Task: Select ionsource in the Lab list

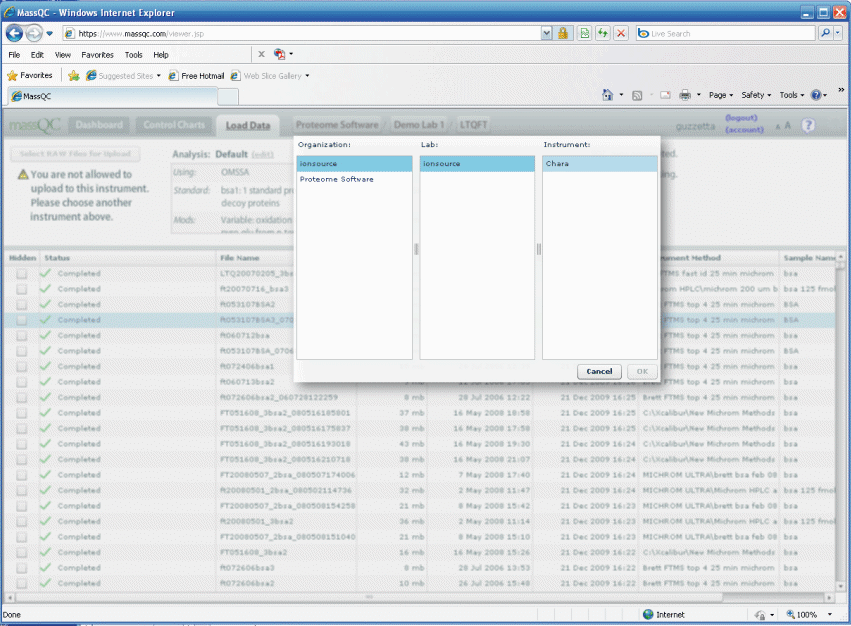Action: [x=477, y=163]
